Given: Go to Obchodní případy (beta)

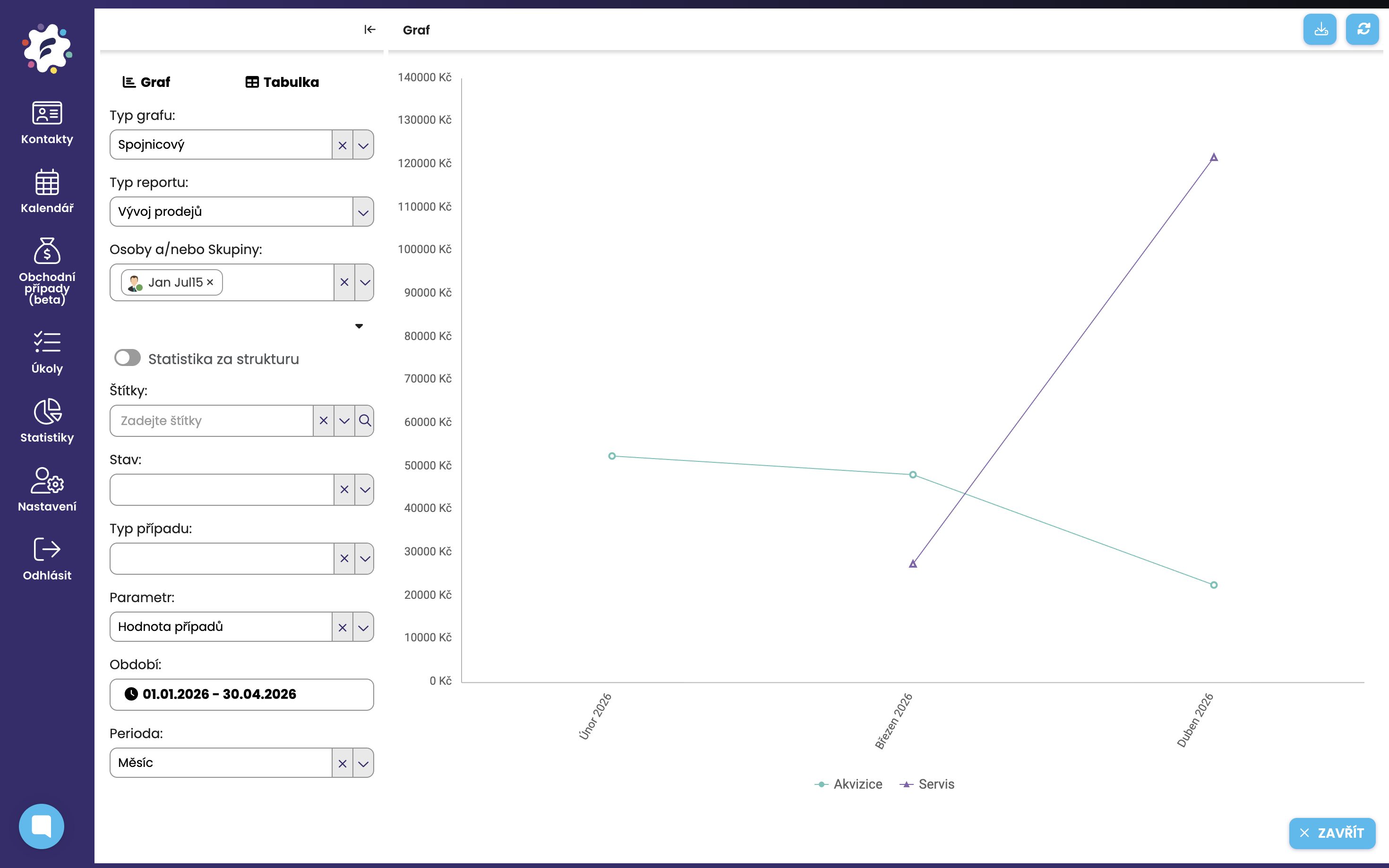Looking at the screenshot, I should [x=47, y=272].
